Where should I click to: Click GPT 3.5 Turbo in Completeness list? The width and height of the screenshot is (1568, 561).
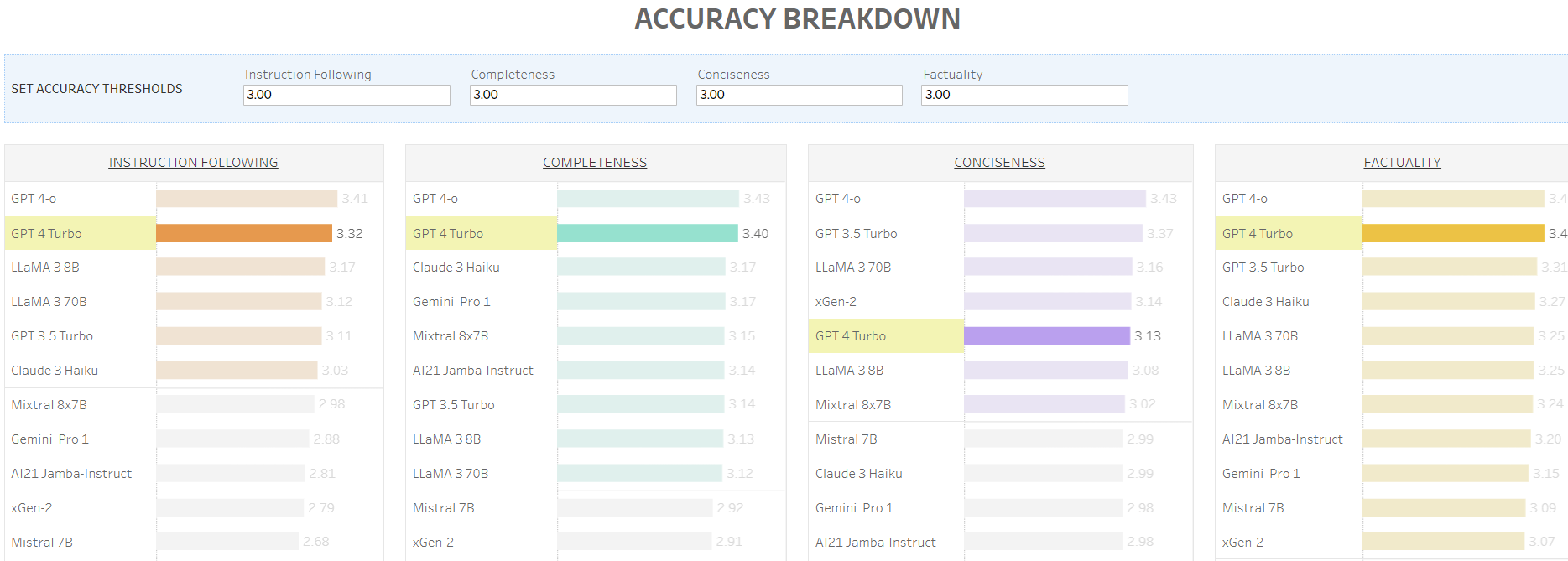click(x=454, y=405)
